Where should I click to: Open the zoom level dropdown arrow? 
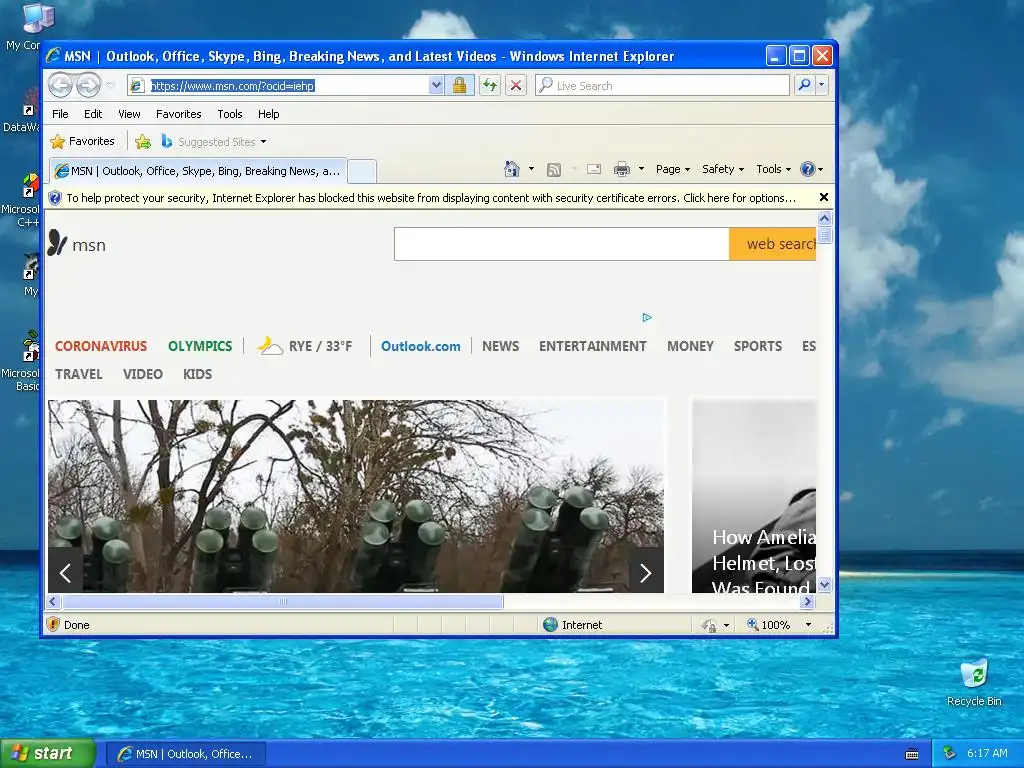click(x=808, y=624)
